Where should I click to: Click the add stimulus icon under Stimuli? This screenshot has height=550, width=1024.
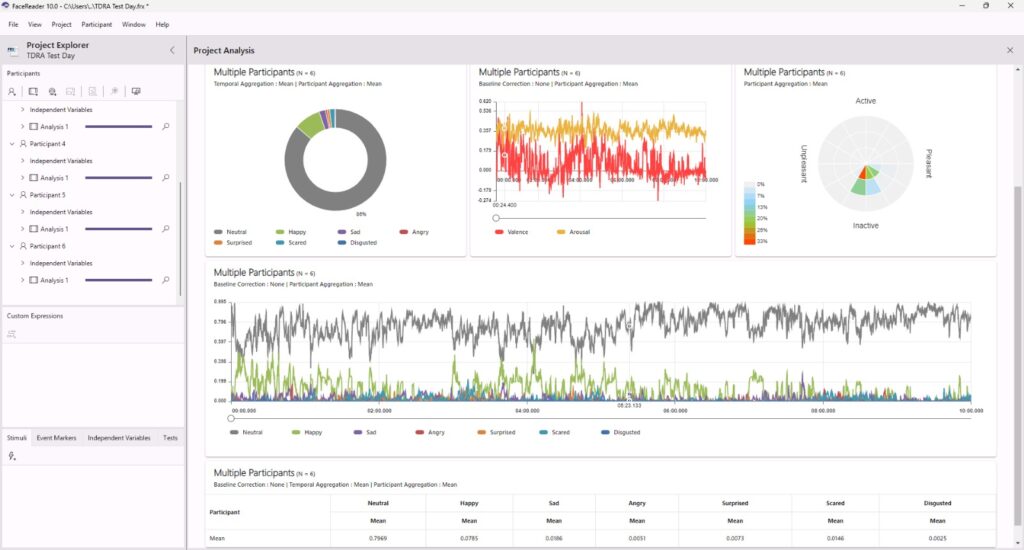(x=12, y=456)
